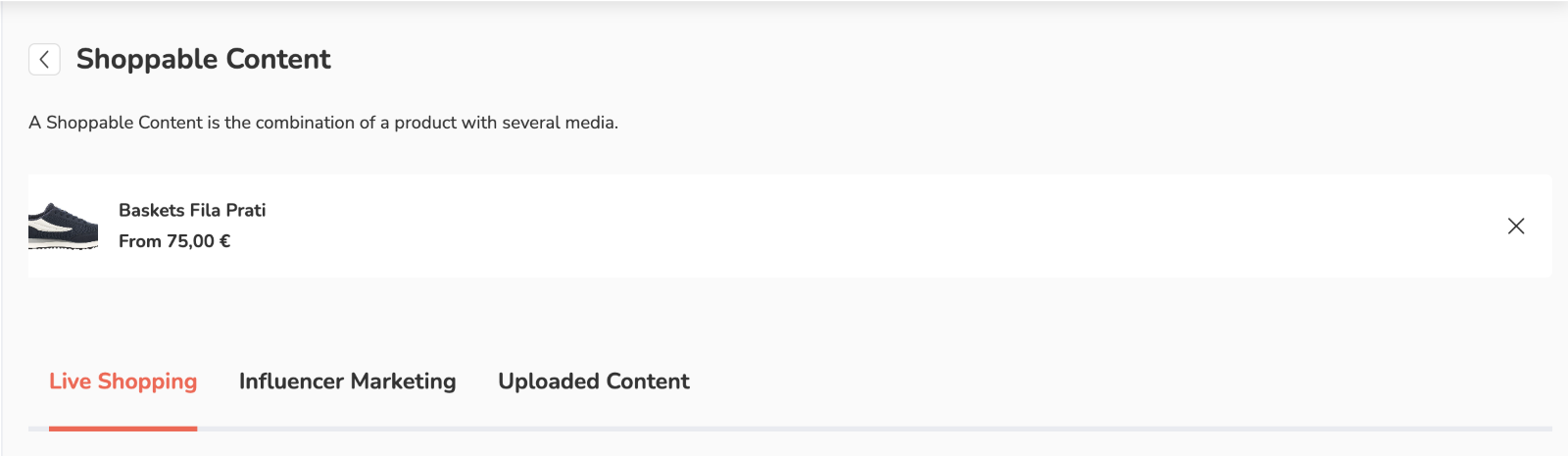Open the Uploaded Content tab
The height and width of the screenshot is (456, 1568).
pos(593,381)
